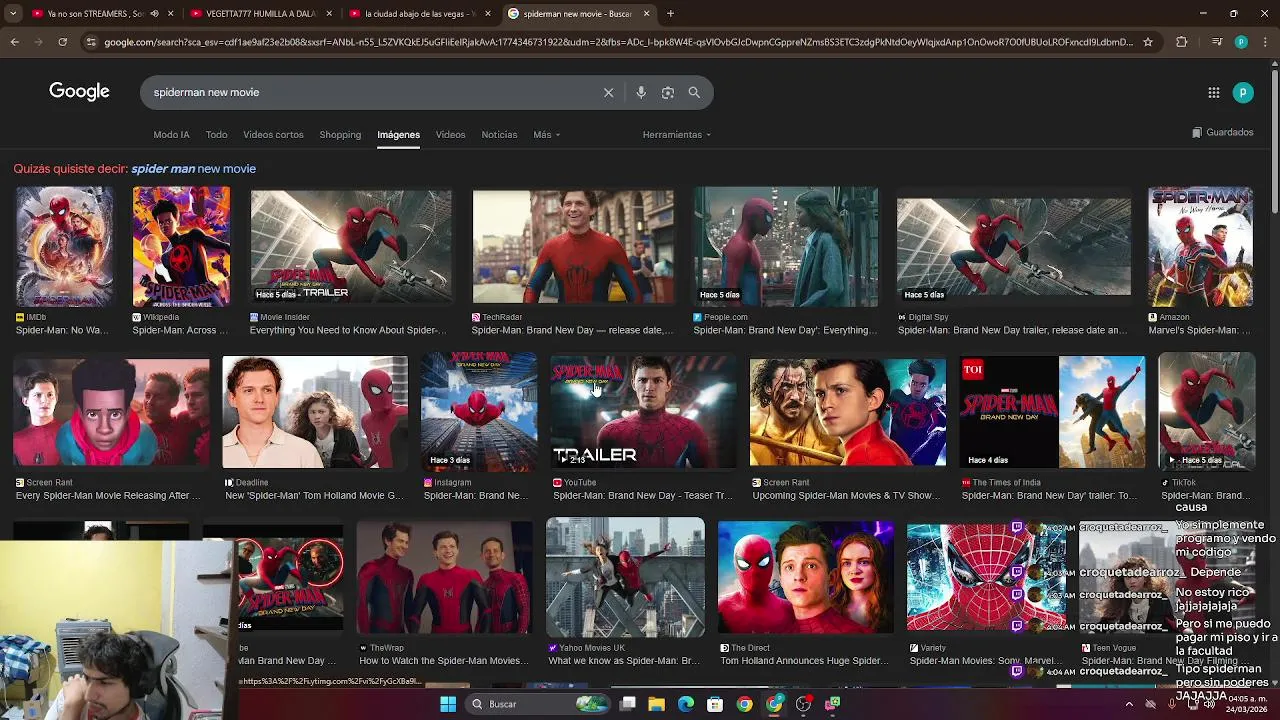
Task: Open the TikTok Spider-Man image
Action: [x=1207, y=411]
